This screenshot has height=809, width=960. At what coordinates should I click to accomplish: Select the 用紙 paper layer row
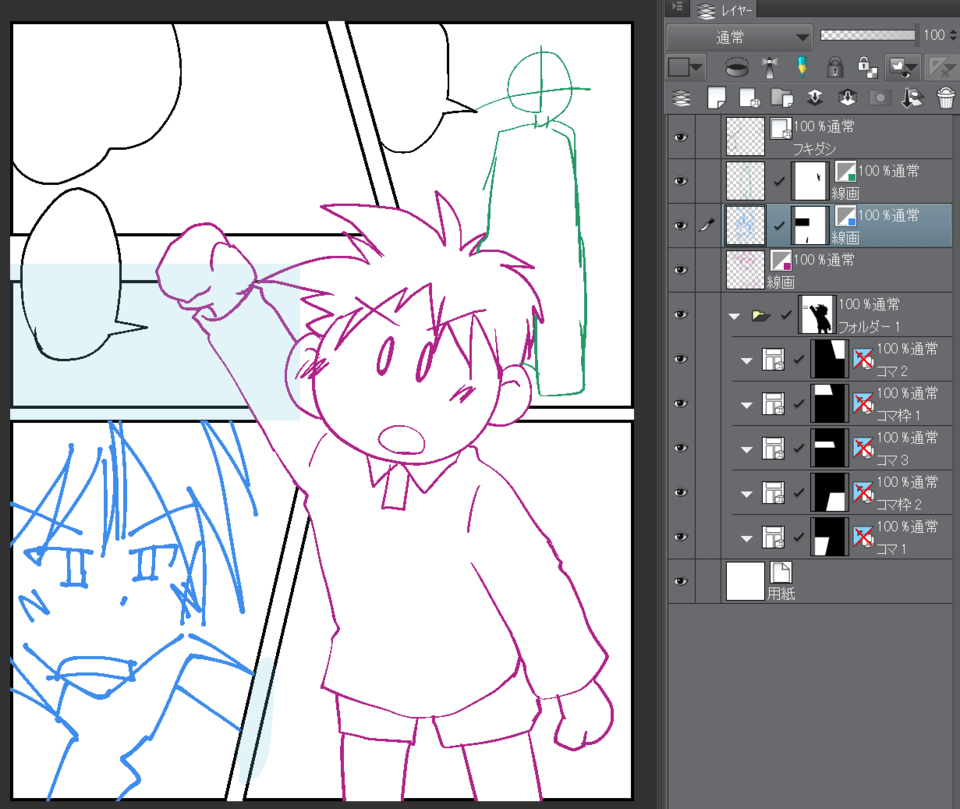pyautogui.click(x=810, y=581)
